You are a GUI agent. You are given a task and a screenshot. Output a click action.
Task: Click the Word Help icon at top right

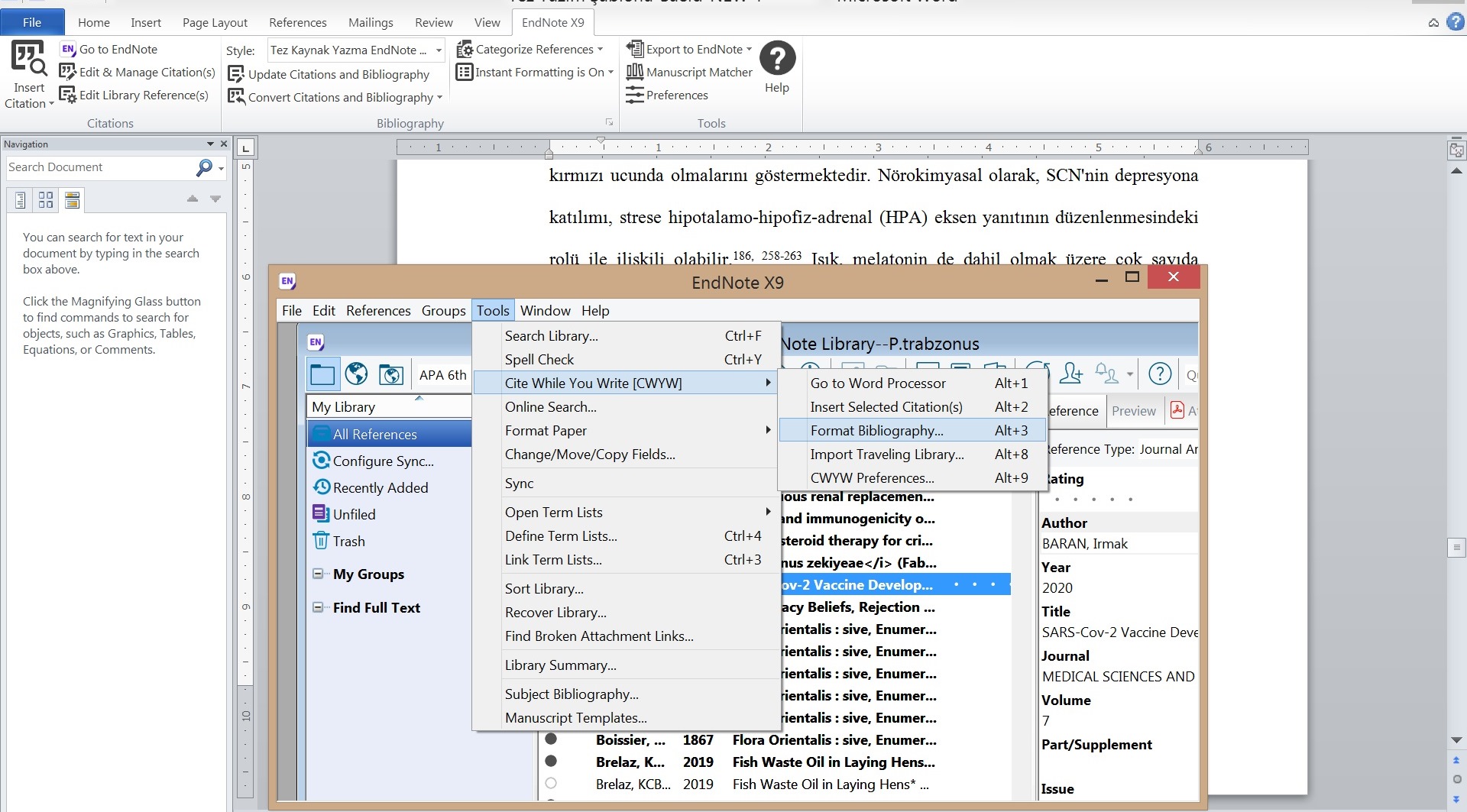1456,21
